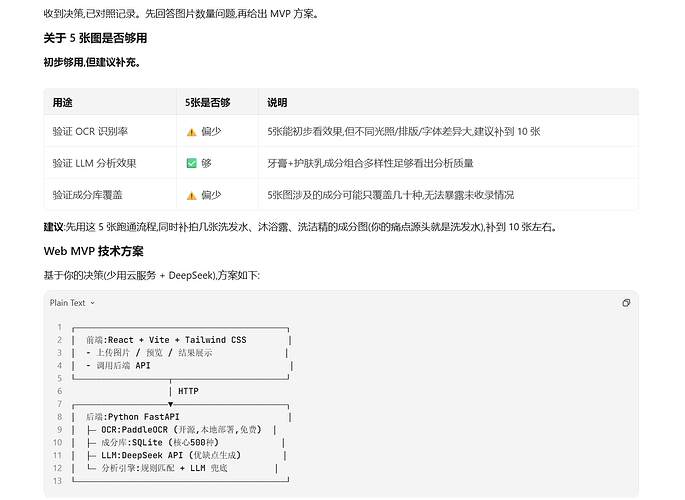Open the Plain Text language dropdown
This screenshot has width=685, height=500.
[72, 303]
